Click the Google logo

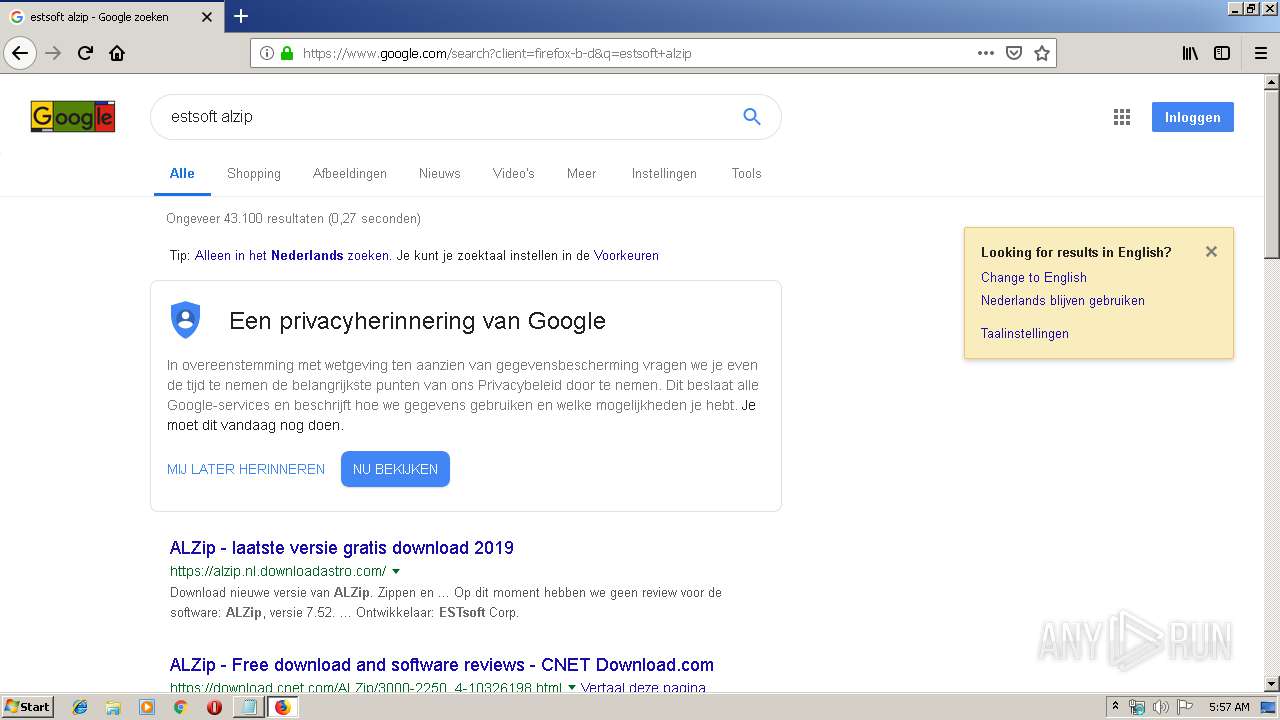(73, 117)
